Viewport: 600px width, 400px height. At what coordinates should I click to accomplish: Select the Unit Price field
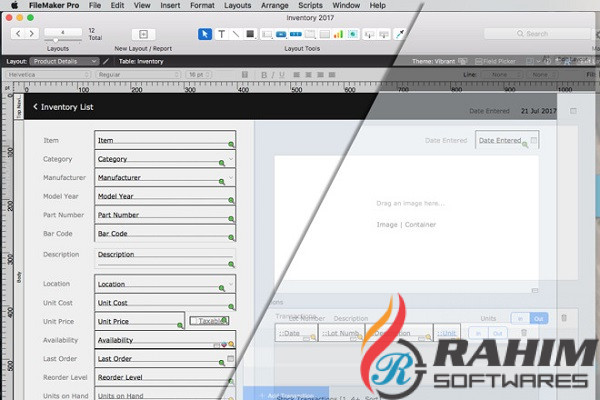(140, 321)
